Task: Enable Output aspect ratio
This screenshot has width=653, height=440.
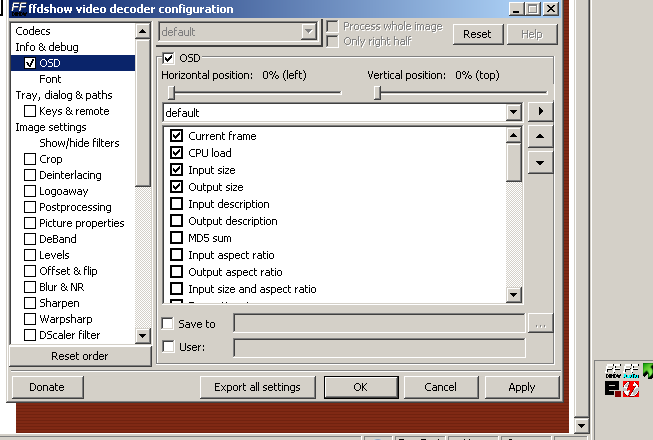Action: (177, 271)
